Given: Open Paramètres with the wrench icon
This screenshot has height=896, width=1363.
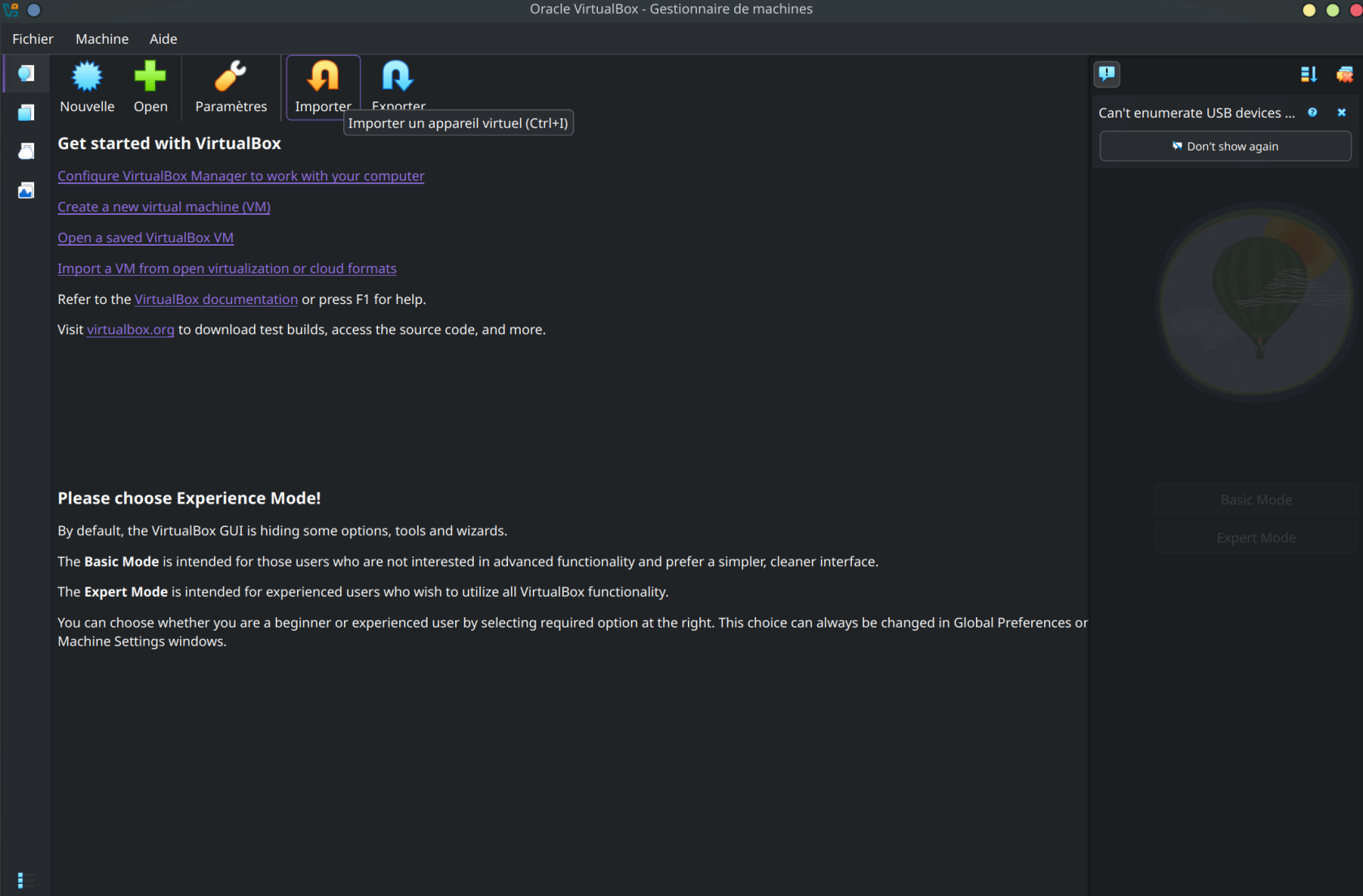Looking at the screenshot, I should pos(230,76).
